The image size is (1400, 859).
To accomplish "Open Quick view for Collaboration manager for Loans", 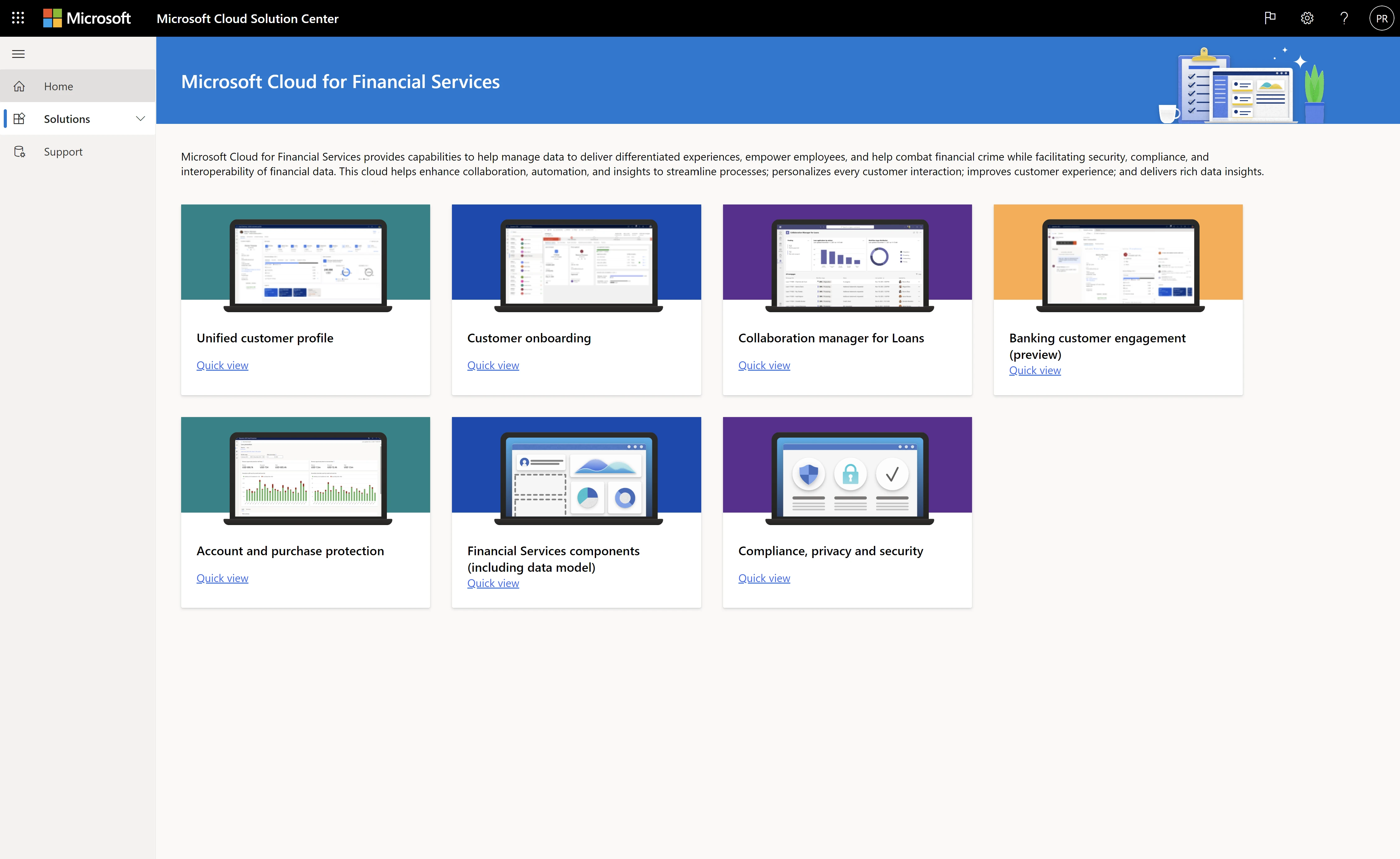I will pos(763,365).
